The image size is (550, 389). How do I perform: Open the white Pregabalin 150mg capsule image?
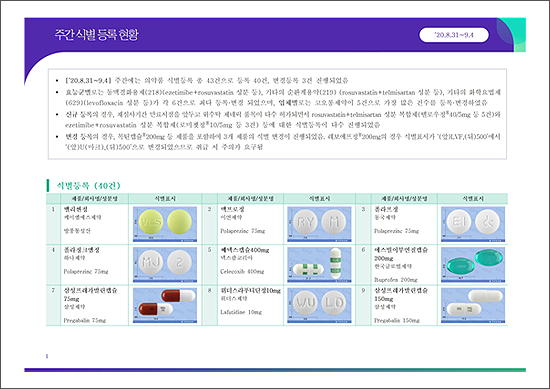(x=473, y=305)
